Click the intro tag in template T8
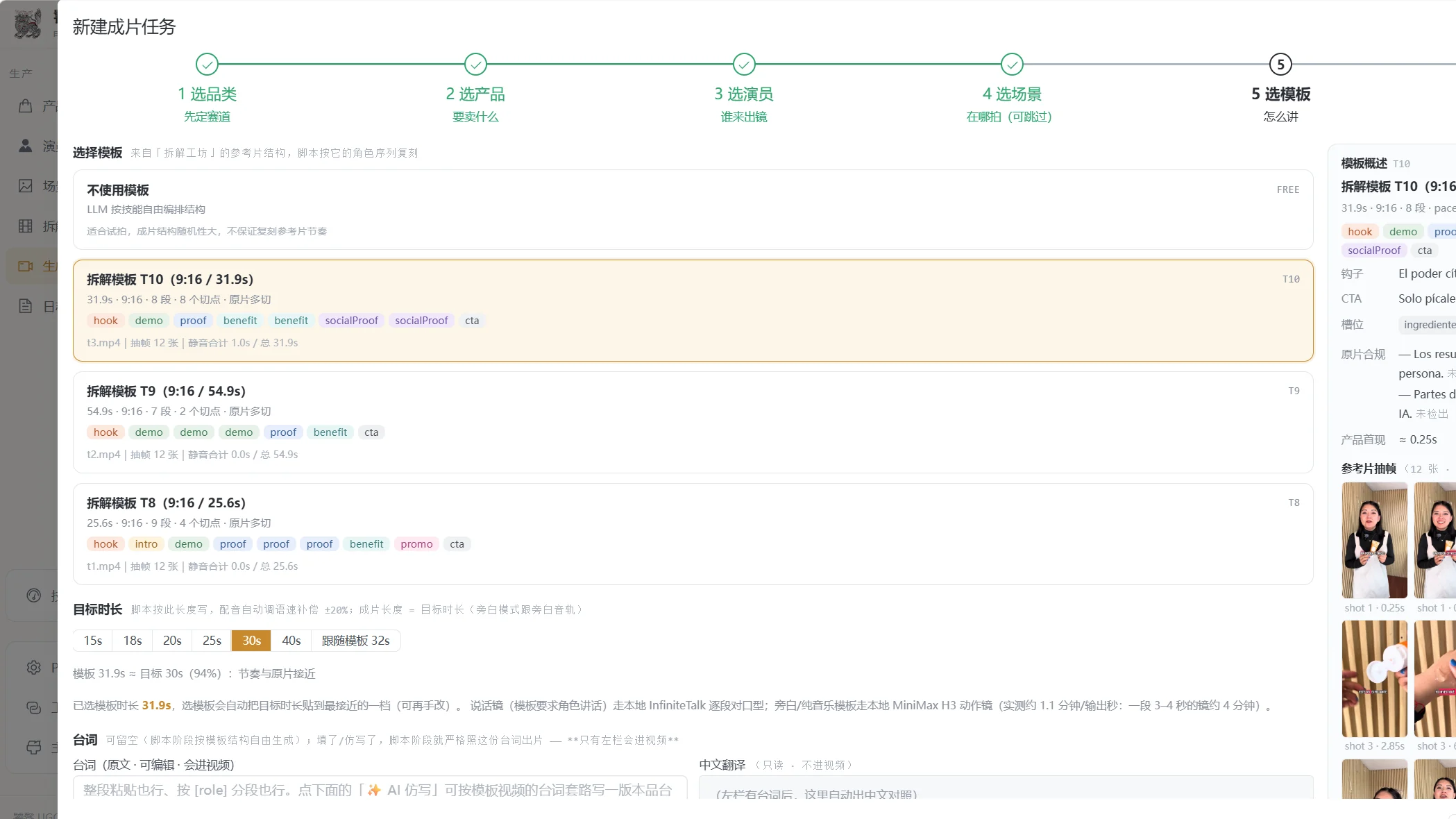The image size is (1456, 819). tap(146, 544)
